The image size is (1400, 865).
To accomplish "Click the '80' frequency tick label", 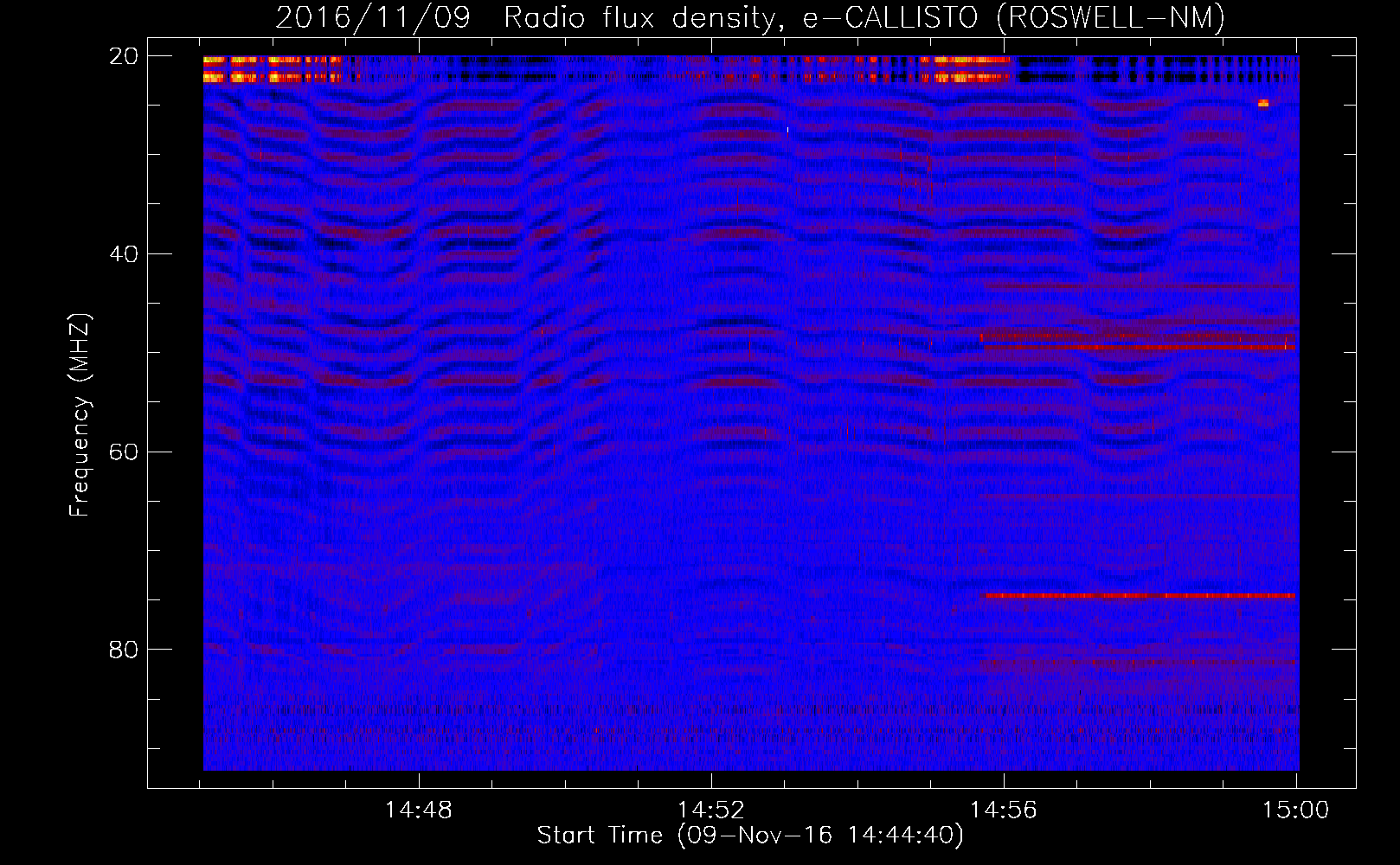I will [x=124, y=650].
